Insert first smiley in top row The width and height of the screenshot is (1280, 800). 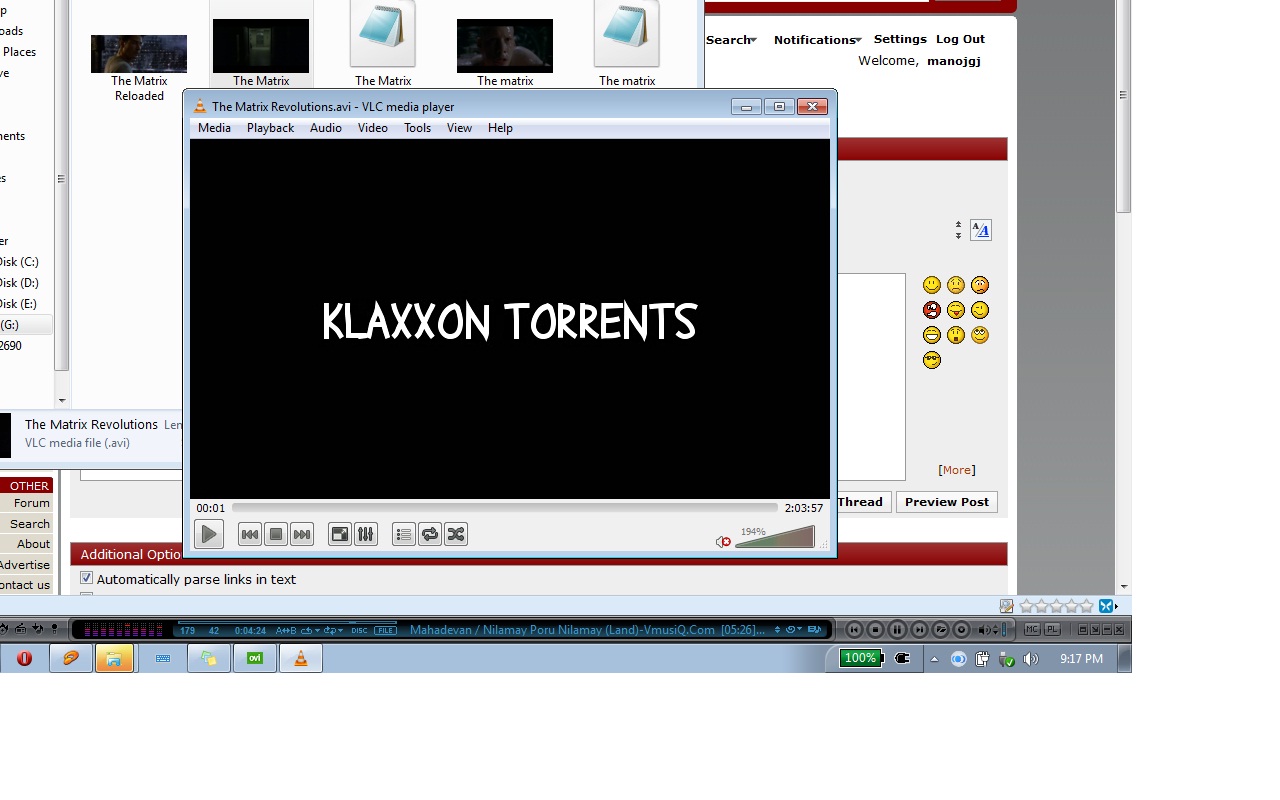pyautogui.click(x=932, y=285)
